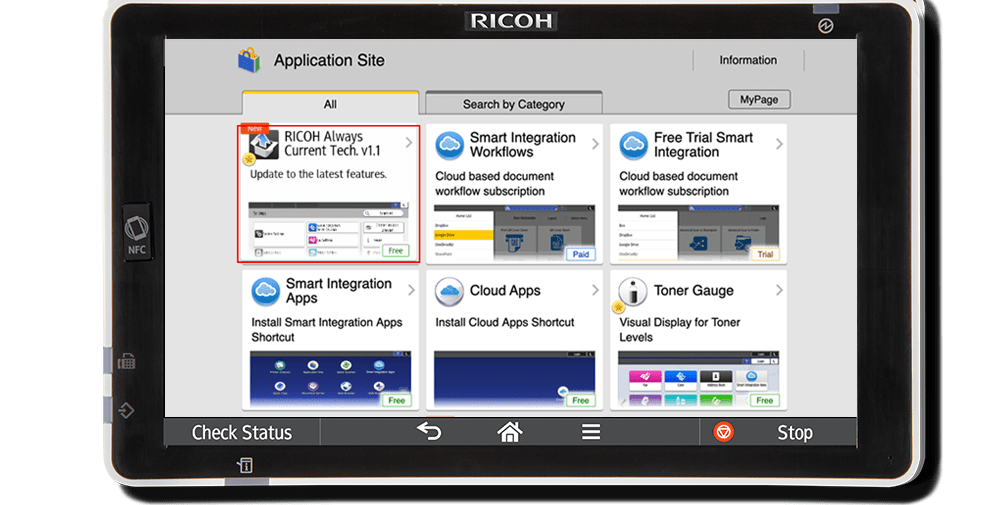Select "Install Smart Integration Apps Shortcut" description
1000x505 pixels.
pos(327,330)
